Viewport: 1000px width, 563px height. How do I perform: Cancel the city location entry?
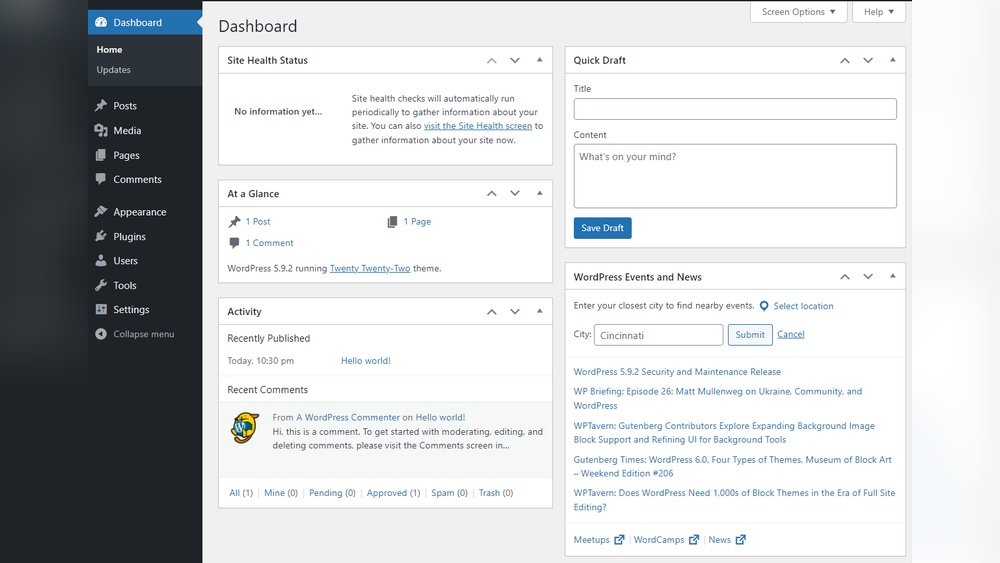[x=791, y=334]
